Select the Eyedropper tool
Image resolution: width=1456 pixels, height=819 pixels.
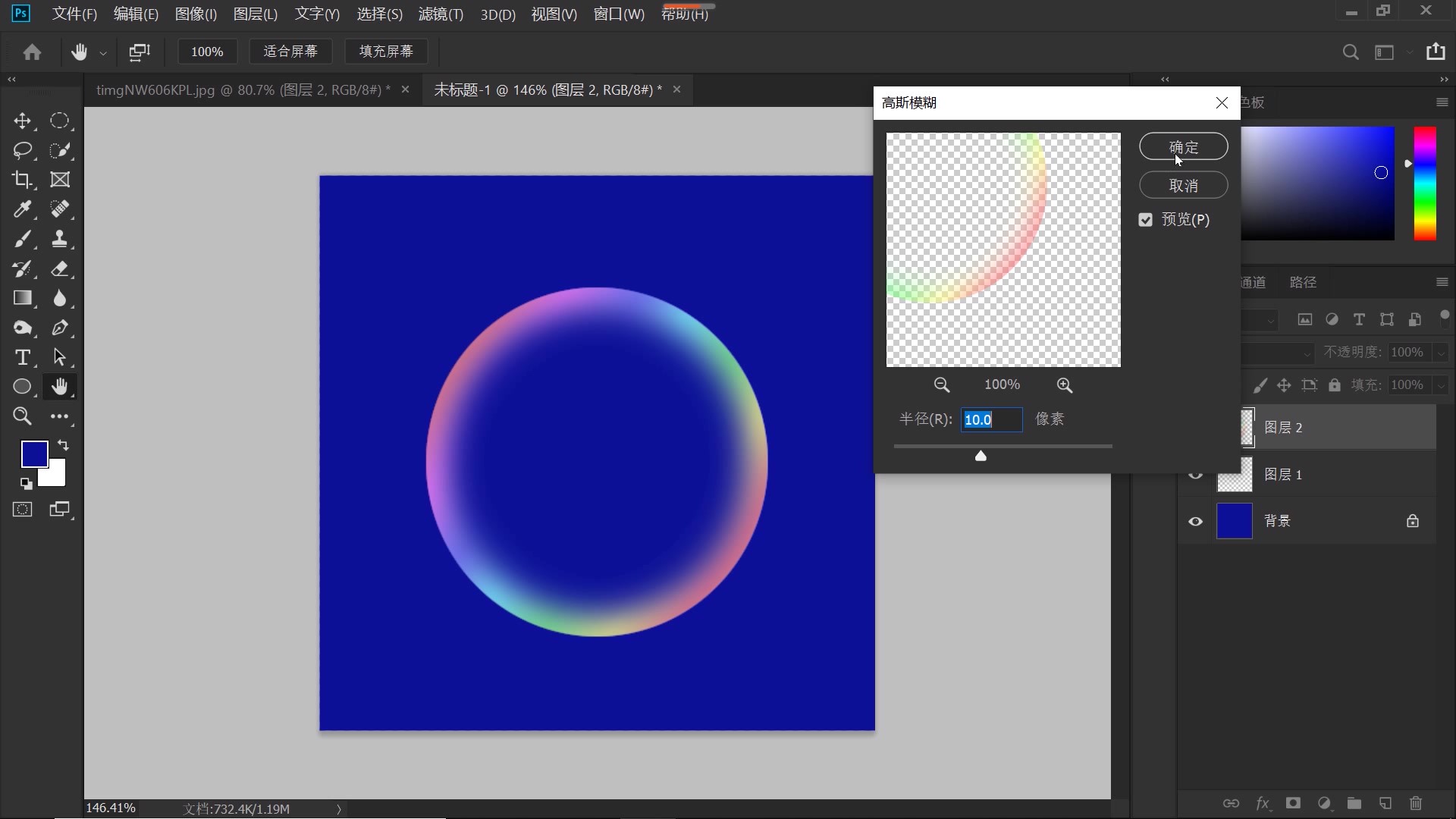click(22, 209)
